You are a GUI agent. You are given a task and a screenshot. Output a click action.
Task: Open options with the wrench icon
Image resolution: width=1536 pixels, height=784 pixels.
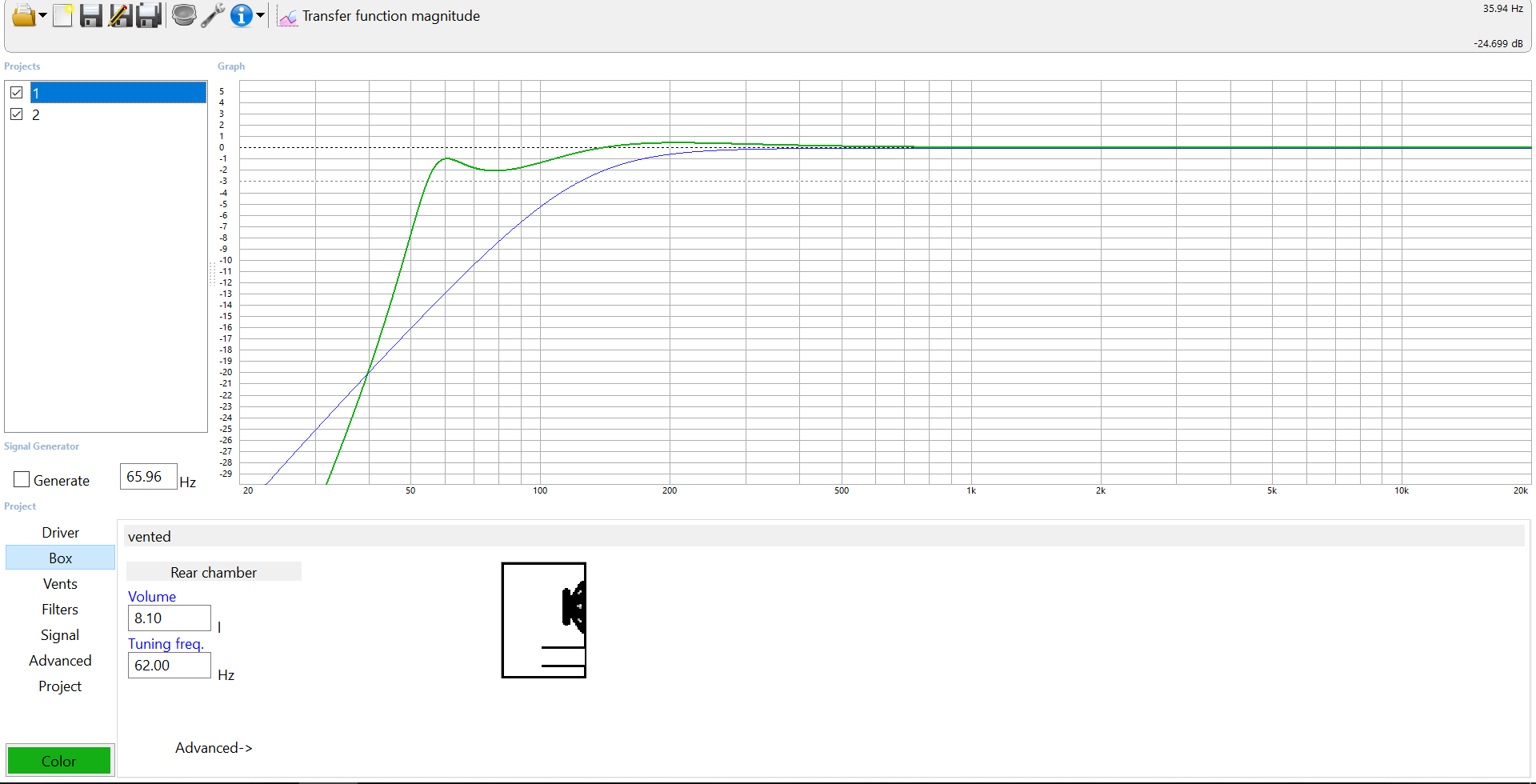(x=213, y=15)
